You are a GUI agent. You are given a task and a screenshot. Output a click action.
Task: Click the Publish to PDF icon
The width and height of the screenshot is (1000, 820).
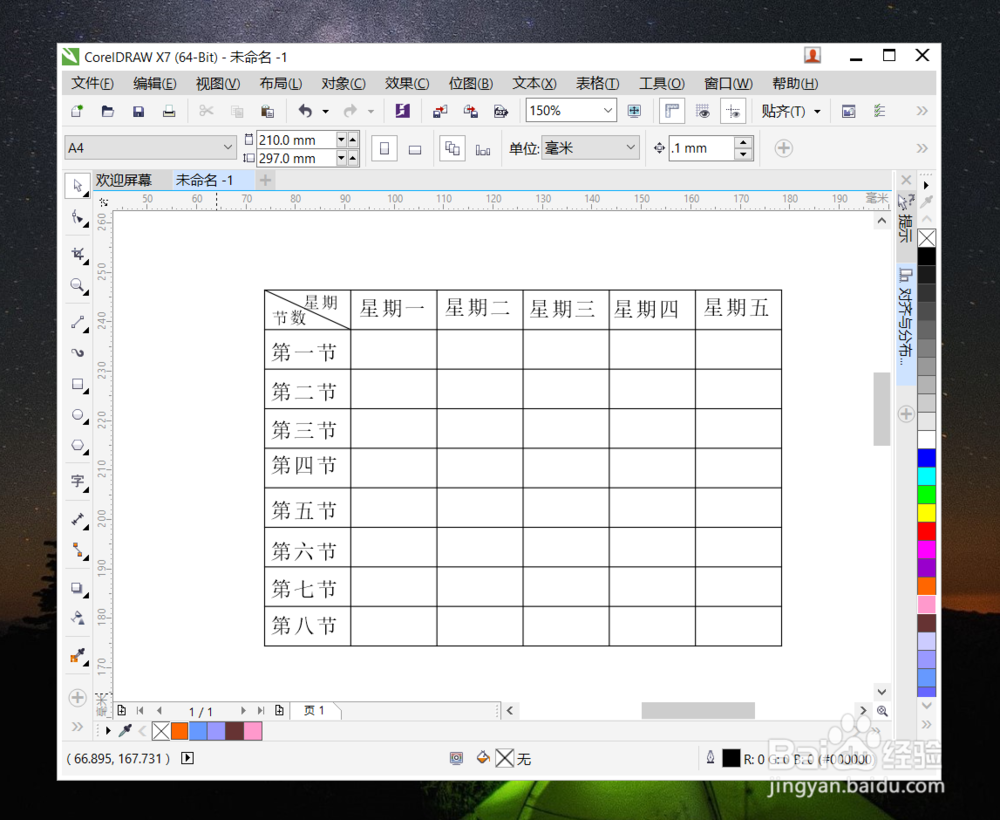[x=501, y=111]
